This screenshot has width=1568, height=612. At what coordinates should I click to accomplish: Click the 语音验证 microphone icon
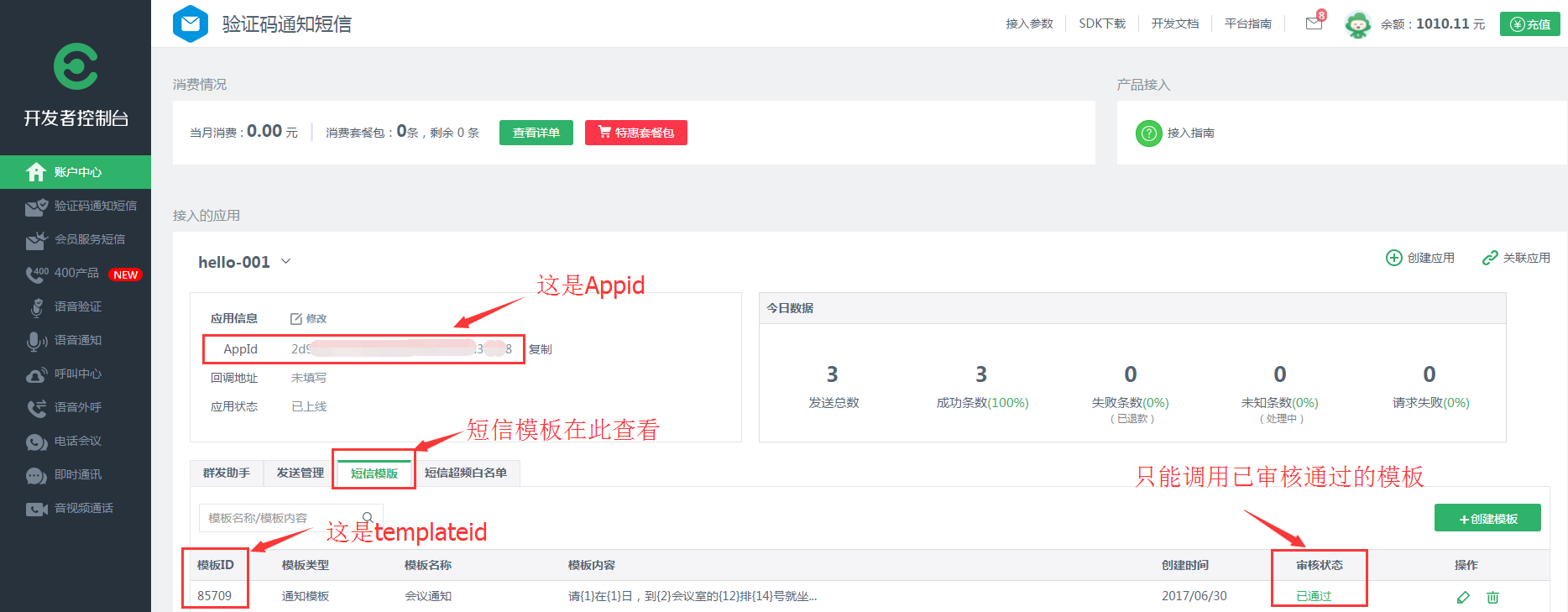pos(37,307)
